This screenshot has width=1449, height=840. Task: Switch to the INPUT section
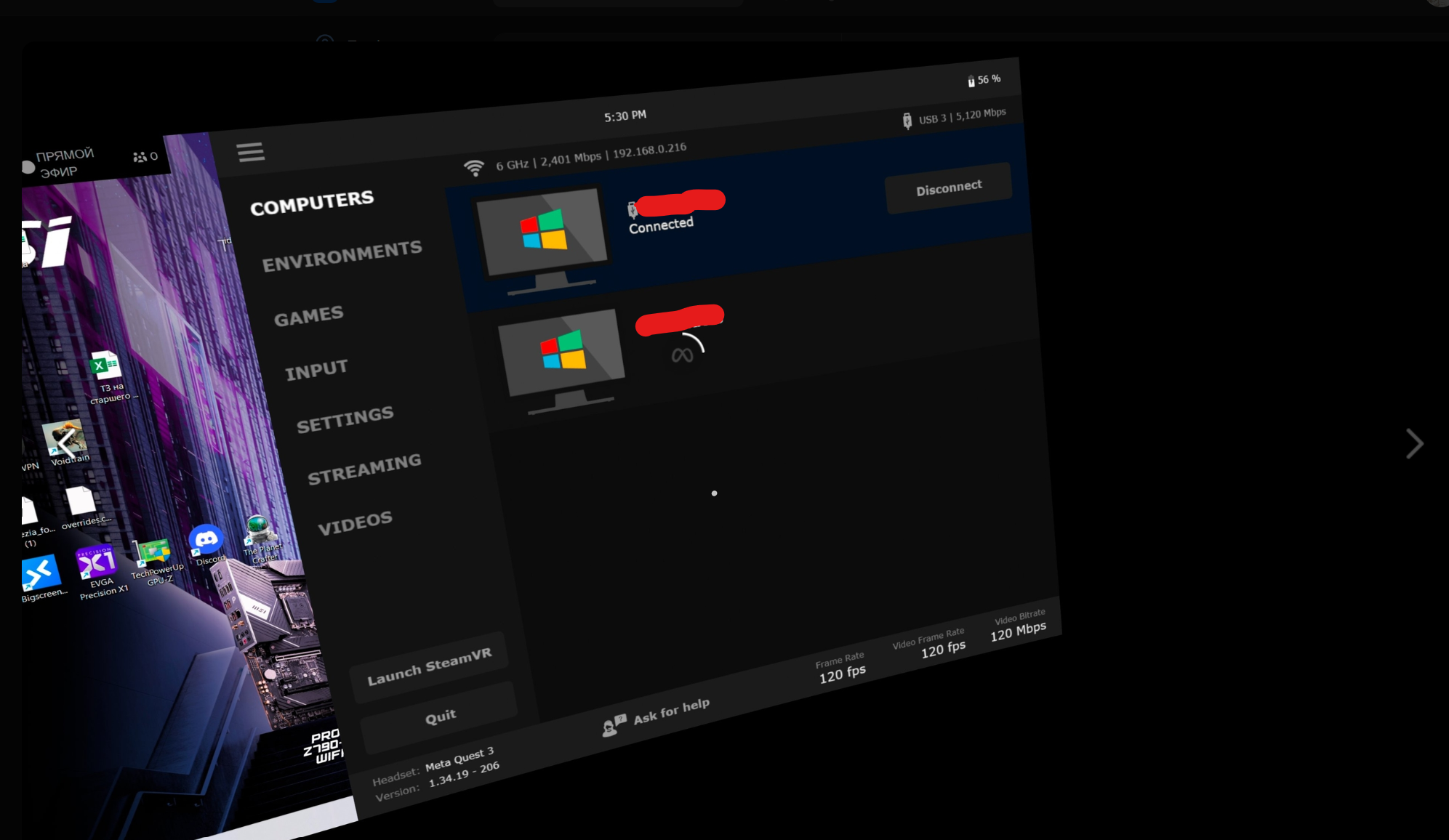pos(317,370)
